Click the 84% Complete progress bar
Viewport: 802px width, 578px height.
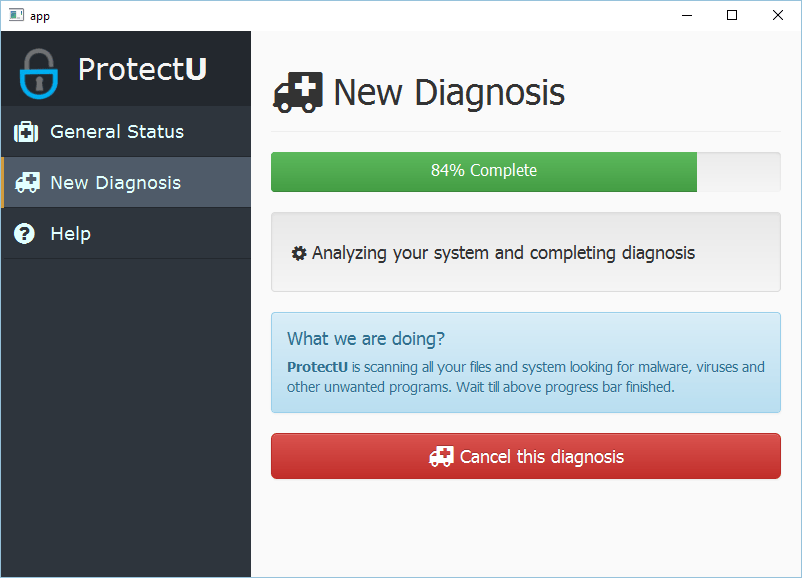tap(484, 171)
